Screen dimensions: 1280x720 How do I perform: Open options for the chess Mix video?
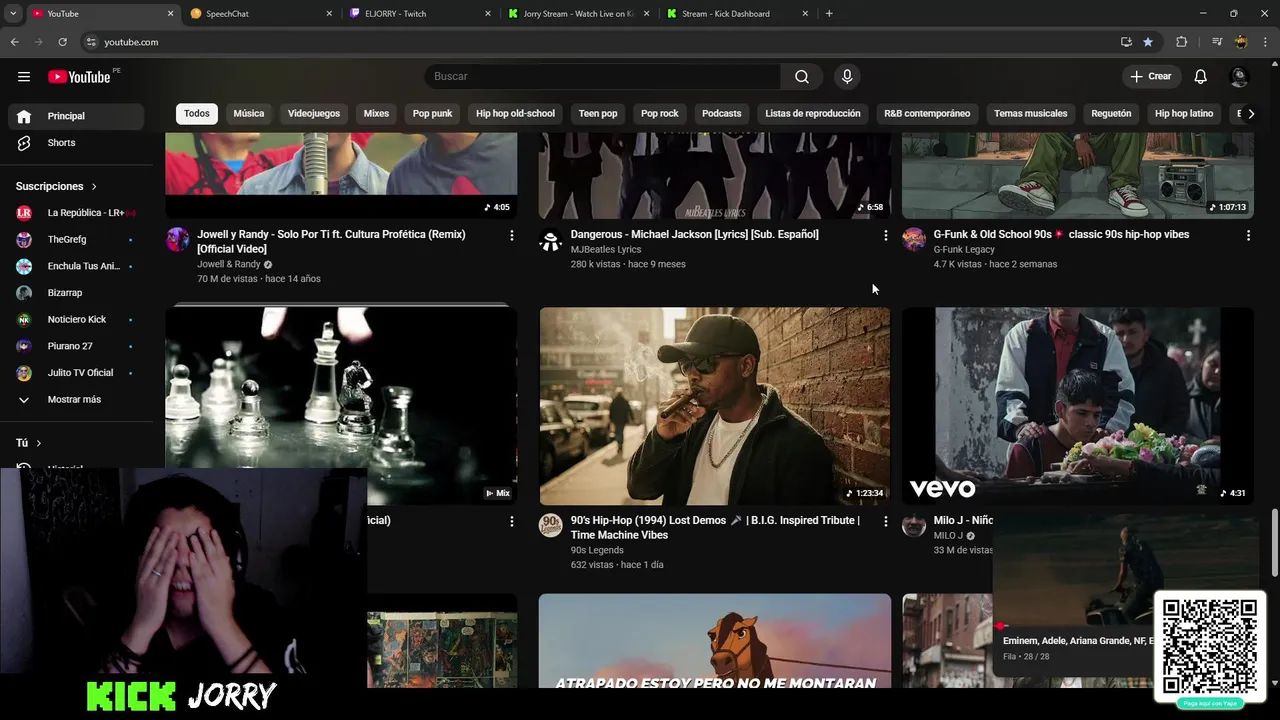pyautogui.click(x=512, y=522)
